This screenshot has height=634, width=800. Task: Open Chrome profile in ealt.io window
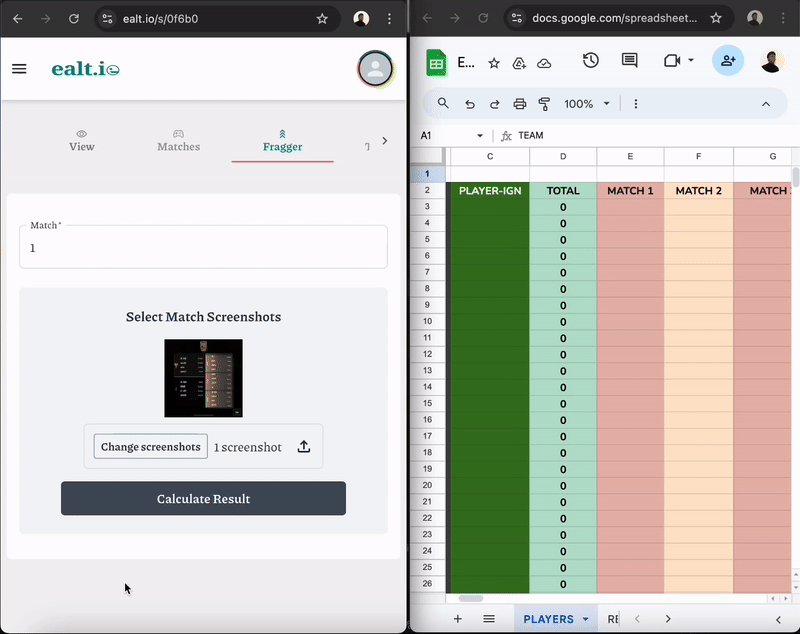[x=361, y=19]
